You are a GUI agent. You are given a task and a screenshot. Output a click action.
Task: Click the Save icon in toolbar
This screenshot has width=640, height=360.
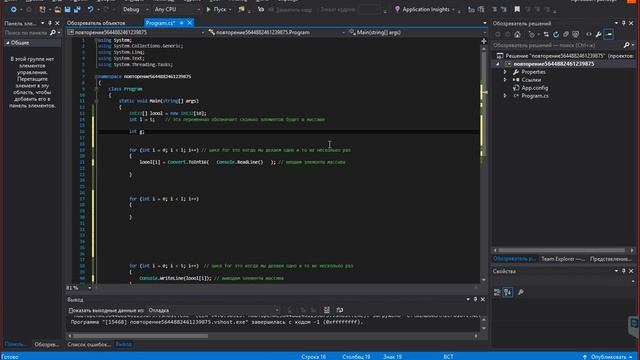[x=67, y=9]
